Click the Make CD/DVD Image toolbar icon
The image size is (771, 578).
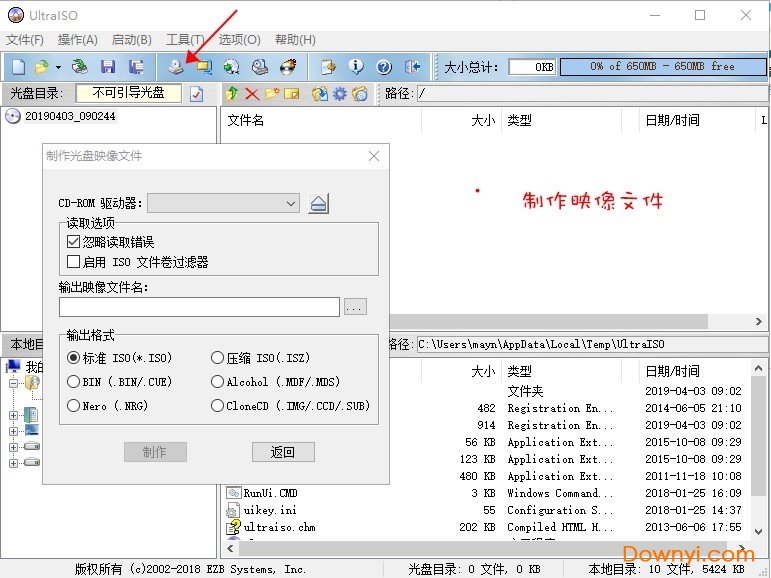[176, 67]
